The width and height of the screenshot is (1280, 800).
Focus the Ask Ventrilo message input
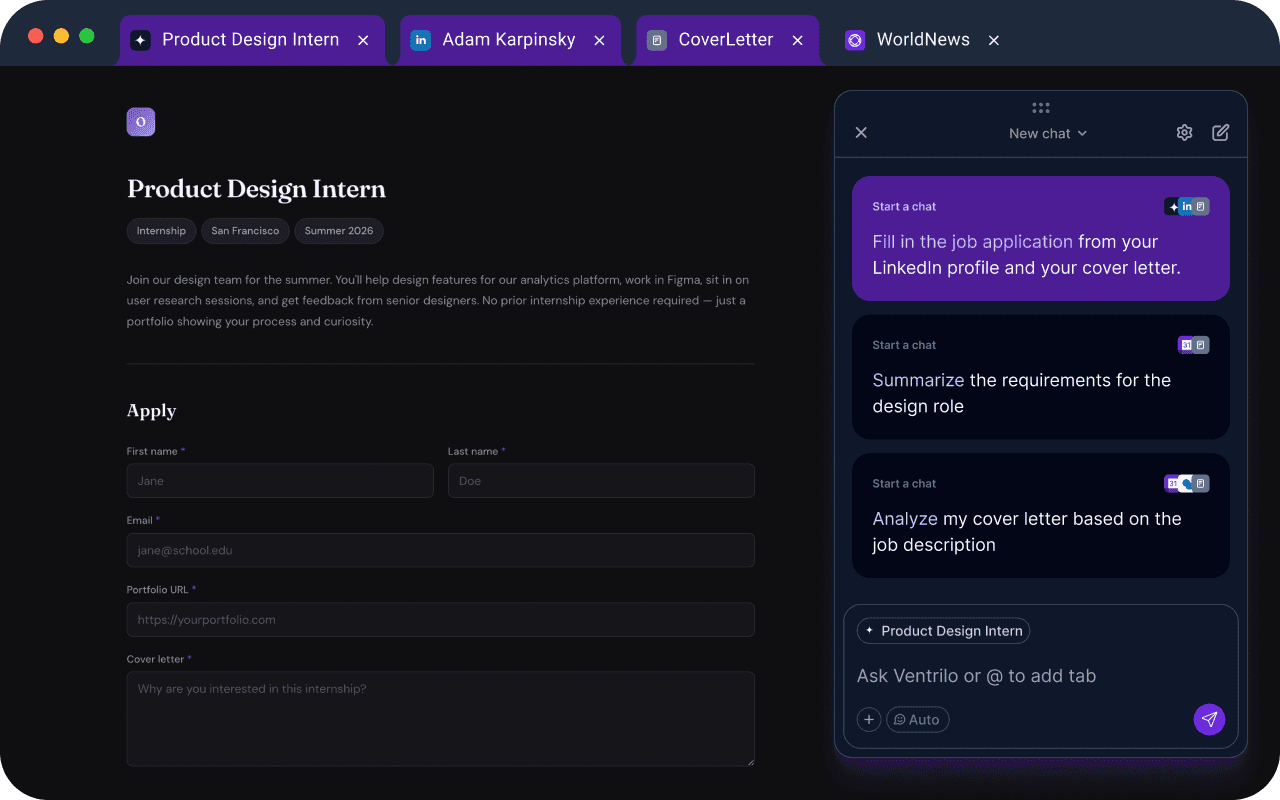point(1041,676)
